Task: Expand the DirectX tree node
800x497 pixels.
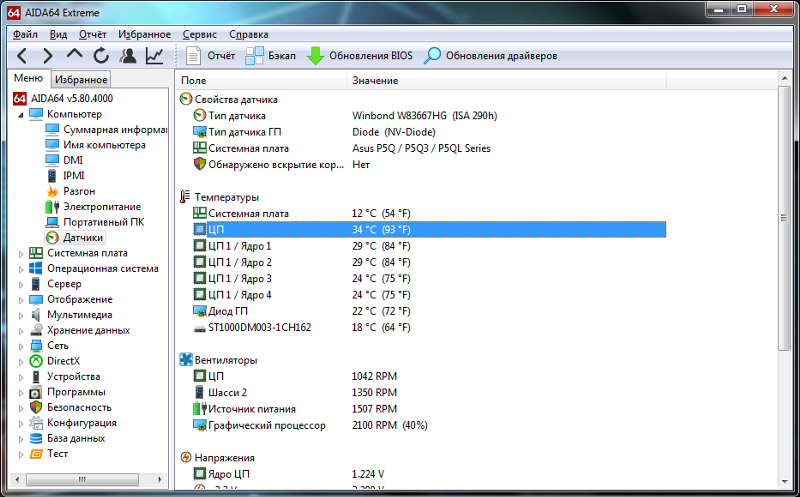Action: pos(20,362)
